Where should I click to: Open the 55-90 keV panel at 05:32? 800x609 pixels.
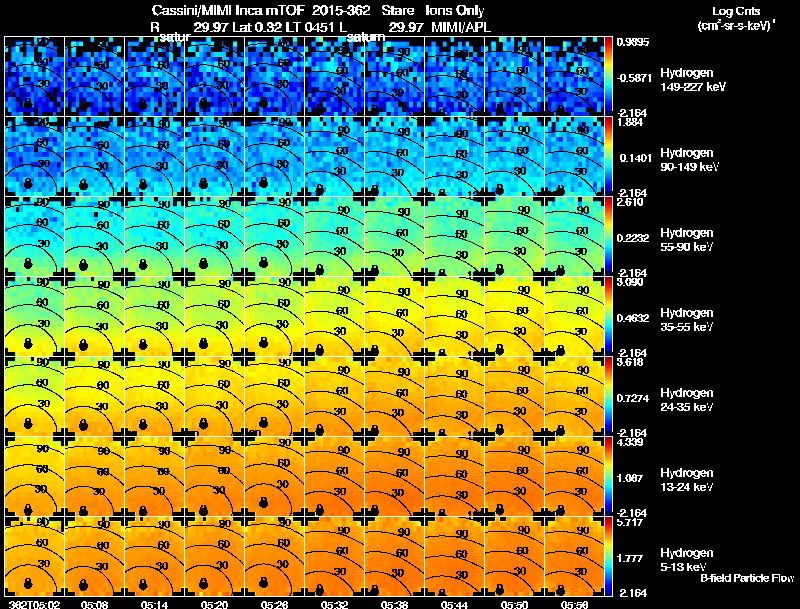335,237
